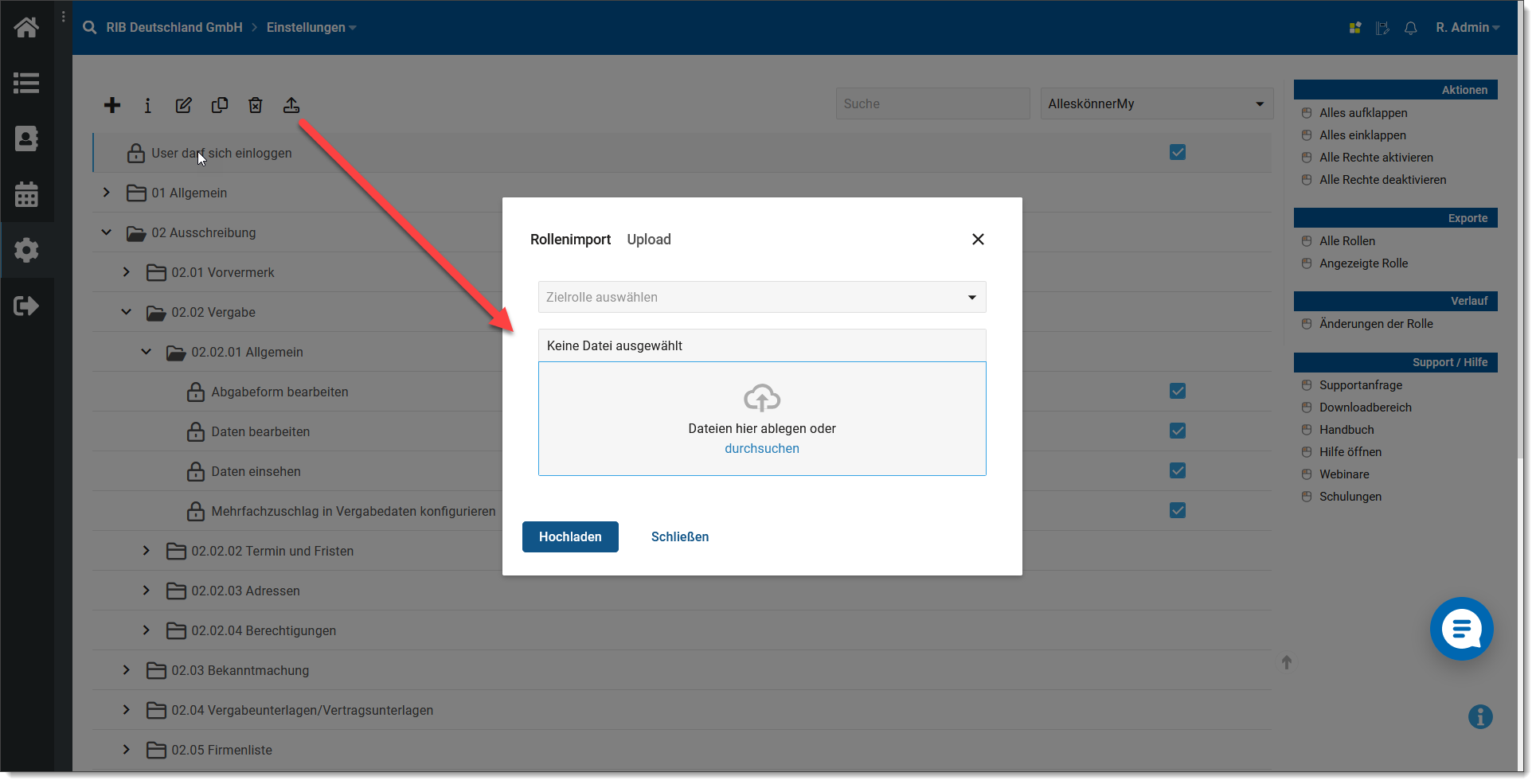This screenshot has height=784, width=1536.
Task: Close the Rollenimport dialog with X
Action: [x=978, y=240]
